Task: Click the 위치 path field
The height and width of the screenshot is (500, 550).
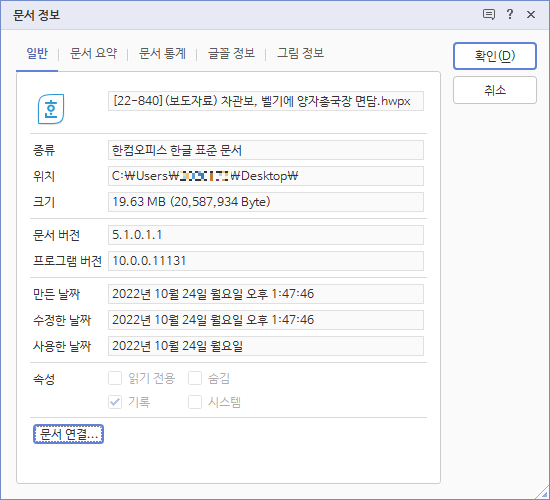Action: click(266, 176)
